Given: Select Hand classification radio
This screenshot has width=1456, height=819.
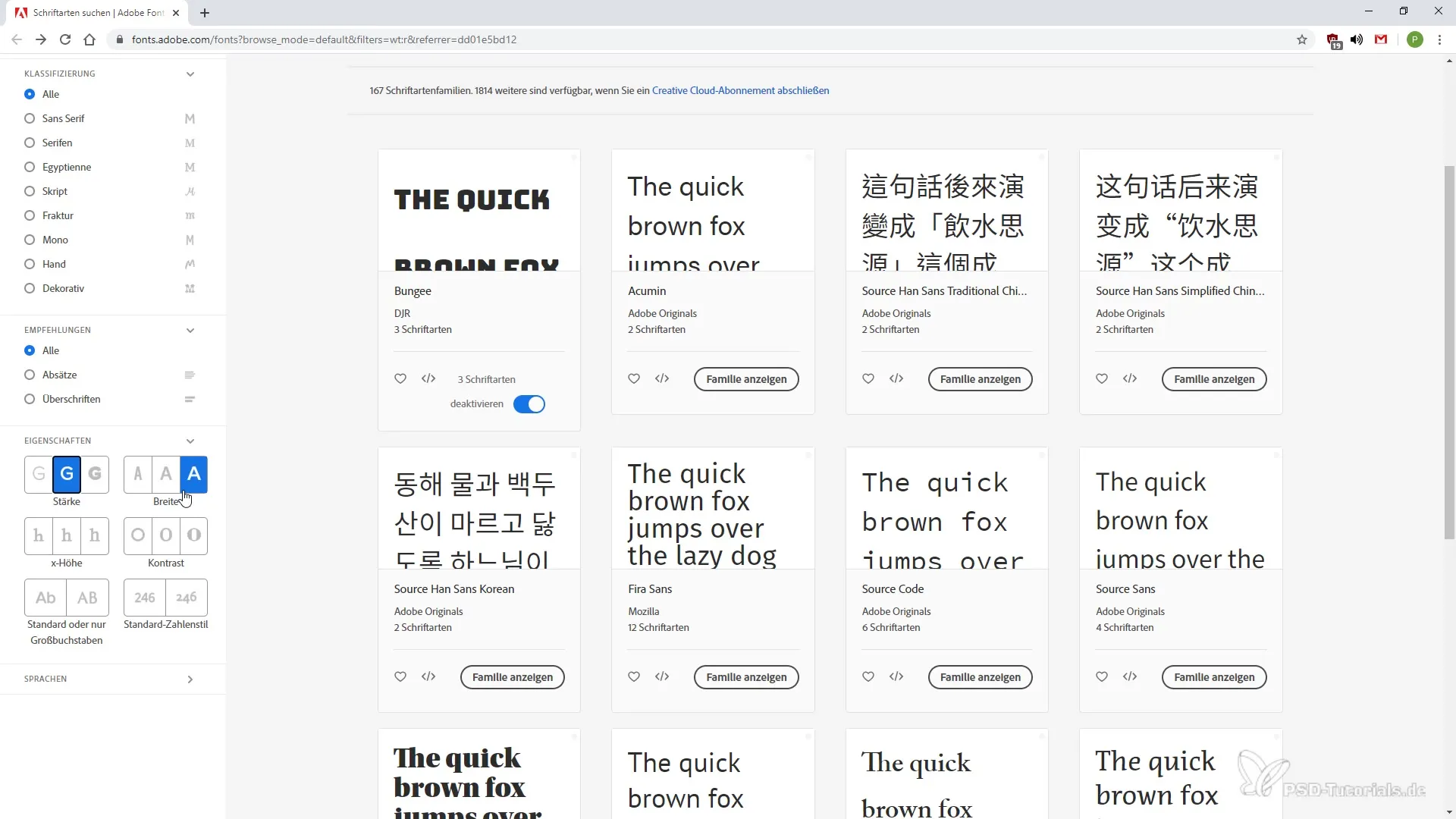Looking at the screenshot, I should 30,264.
